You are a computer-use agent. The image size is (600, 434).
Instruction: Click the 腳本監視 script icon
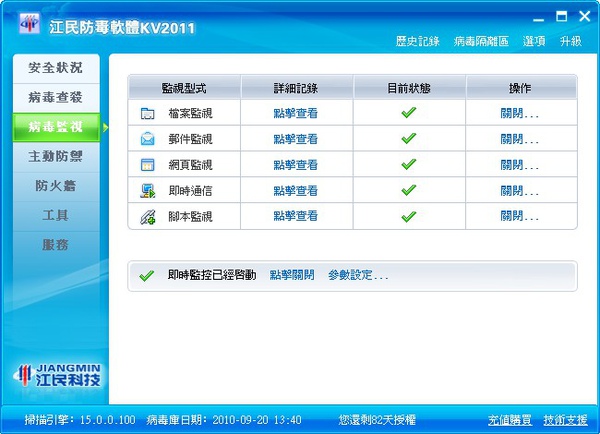point(147,217)
